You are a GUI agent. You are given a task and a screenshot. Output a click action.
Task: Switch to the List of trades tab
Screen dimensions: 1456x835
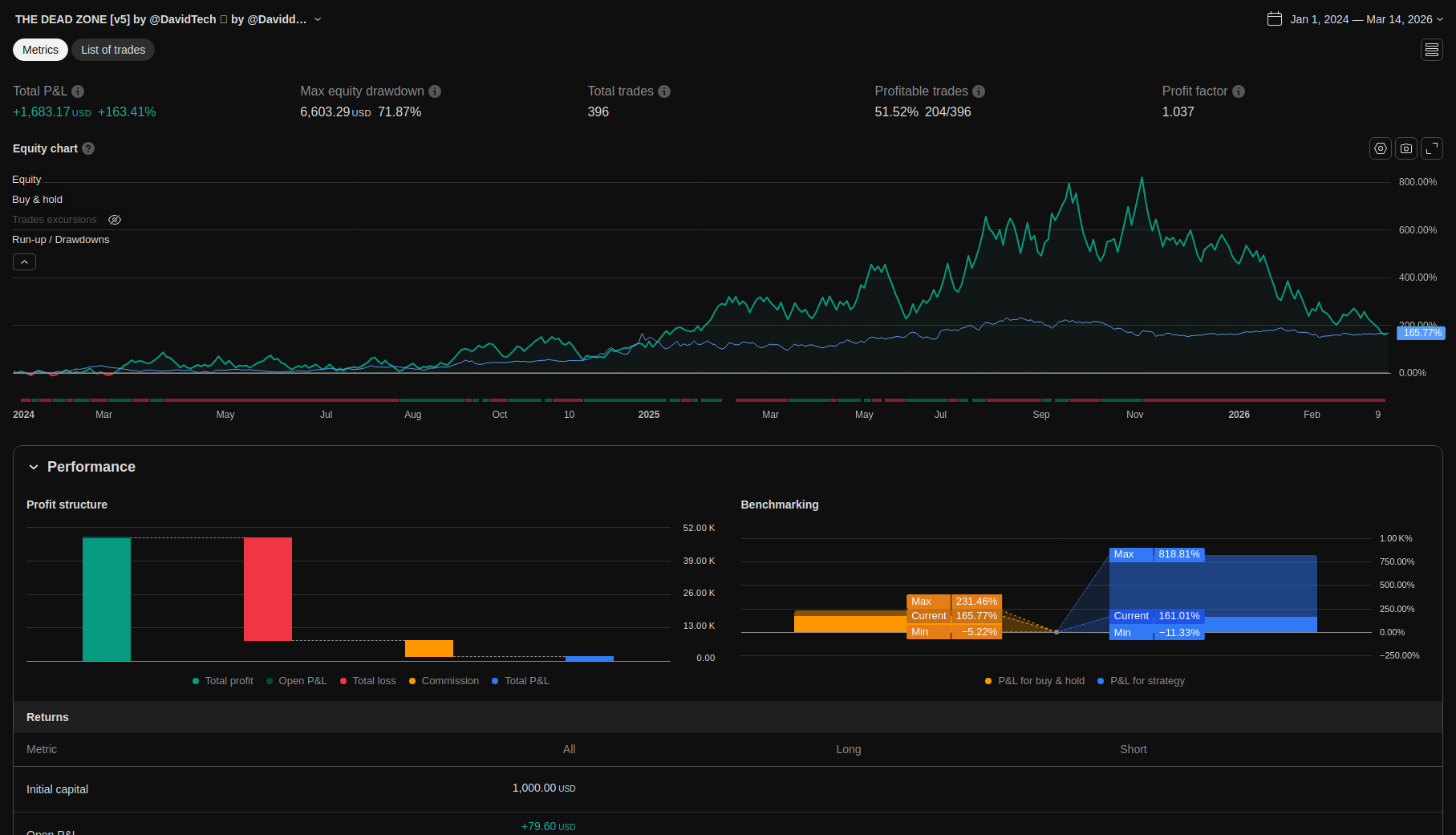coord(113,50)
